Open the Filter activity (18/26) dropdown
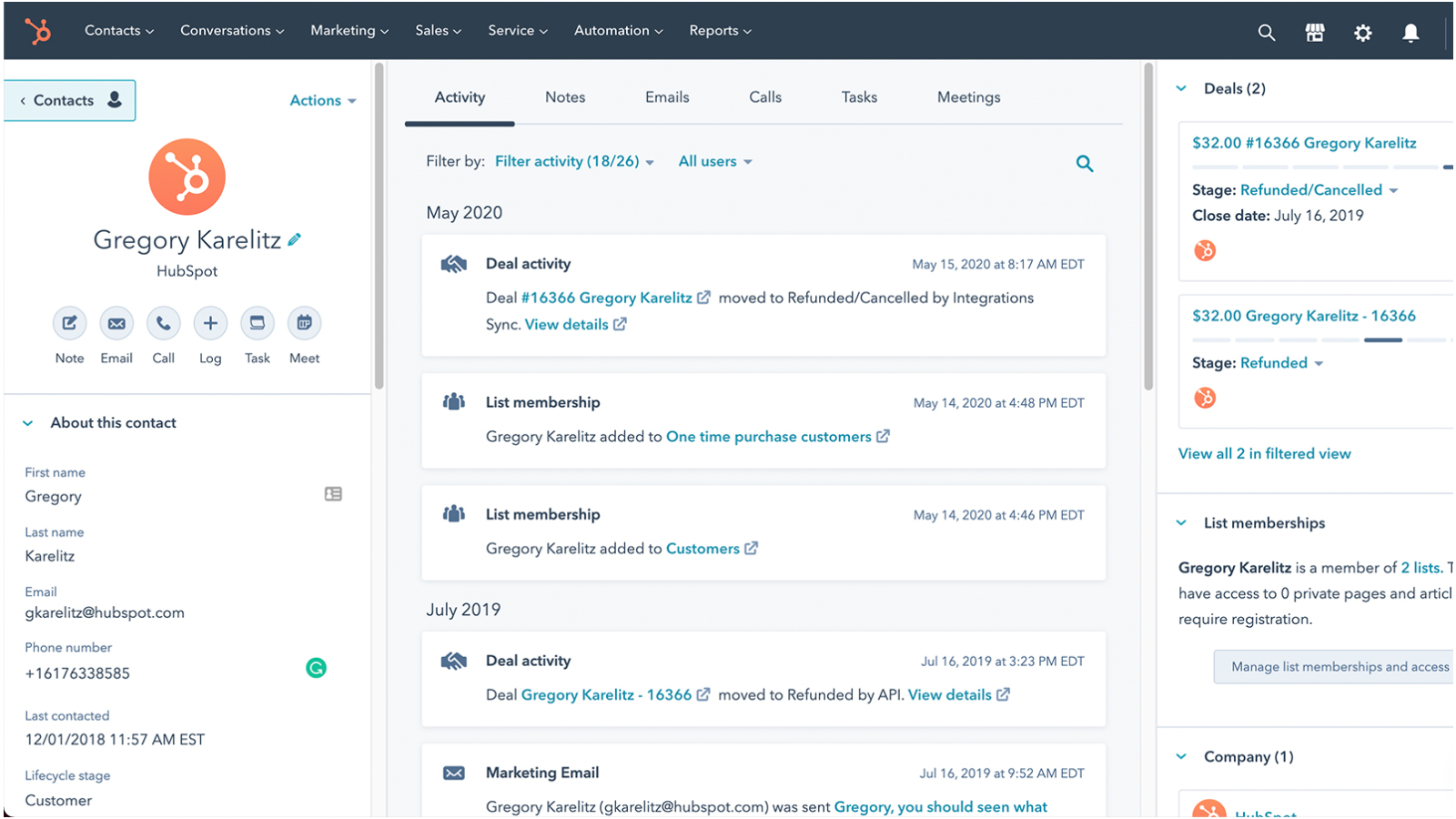 [573, 161]
